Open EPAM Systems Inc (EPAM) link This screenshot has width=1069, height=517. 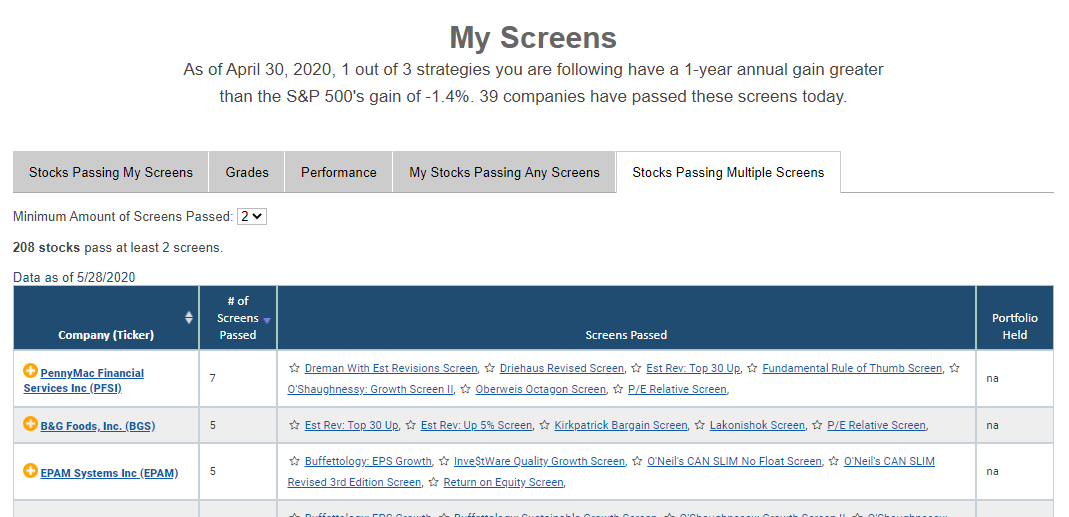click(x=109, y=473)
